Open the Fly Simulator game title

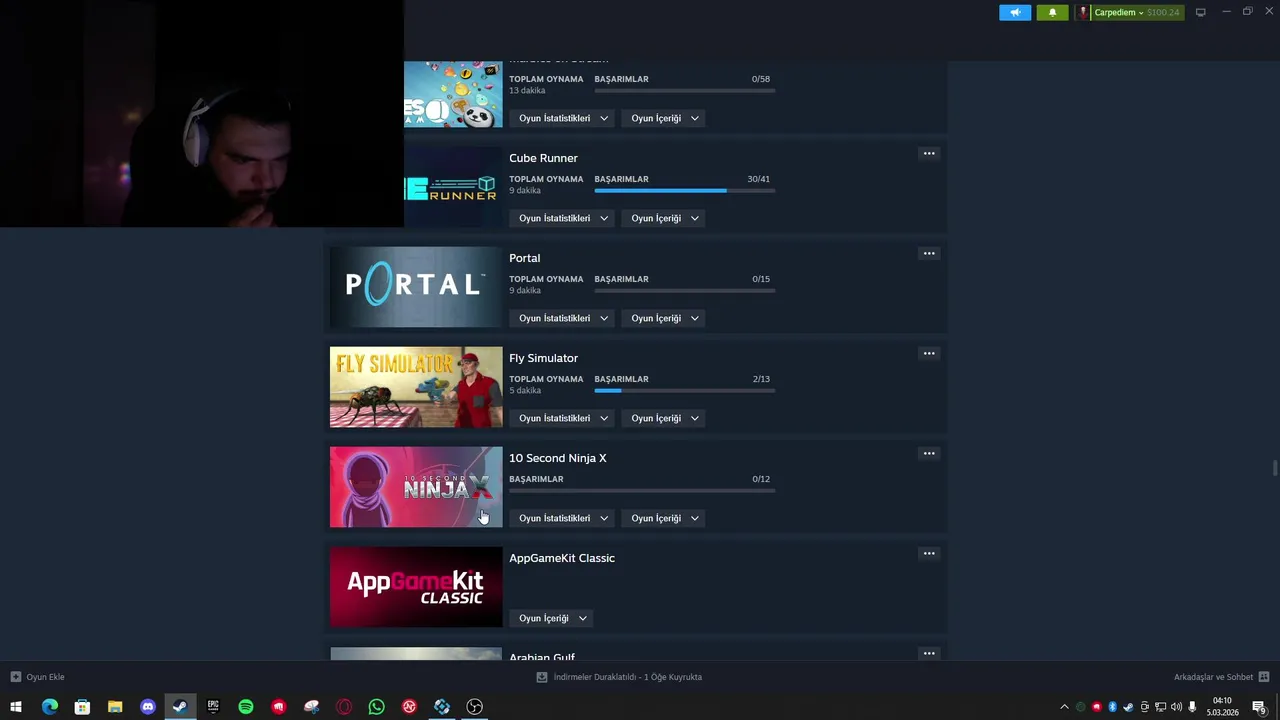click(543, 358)
